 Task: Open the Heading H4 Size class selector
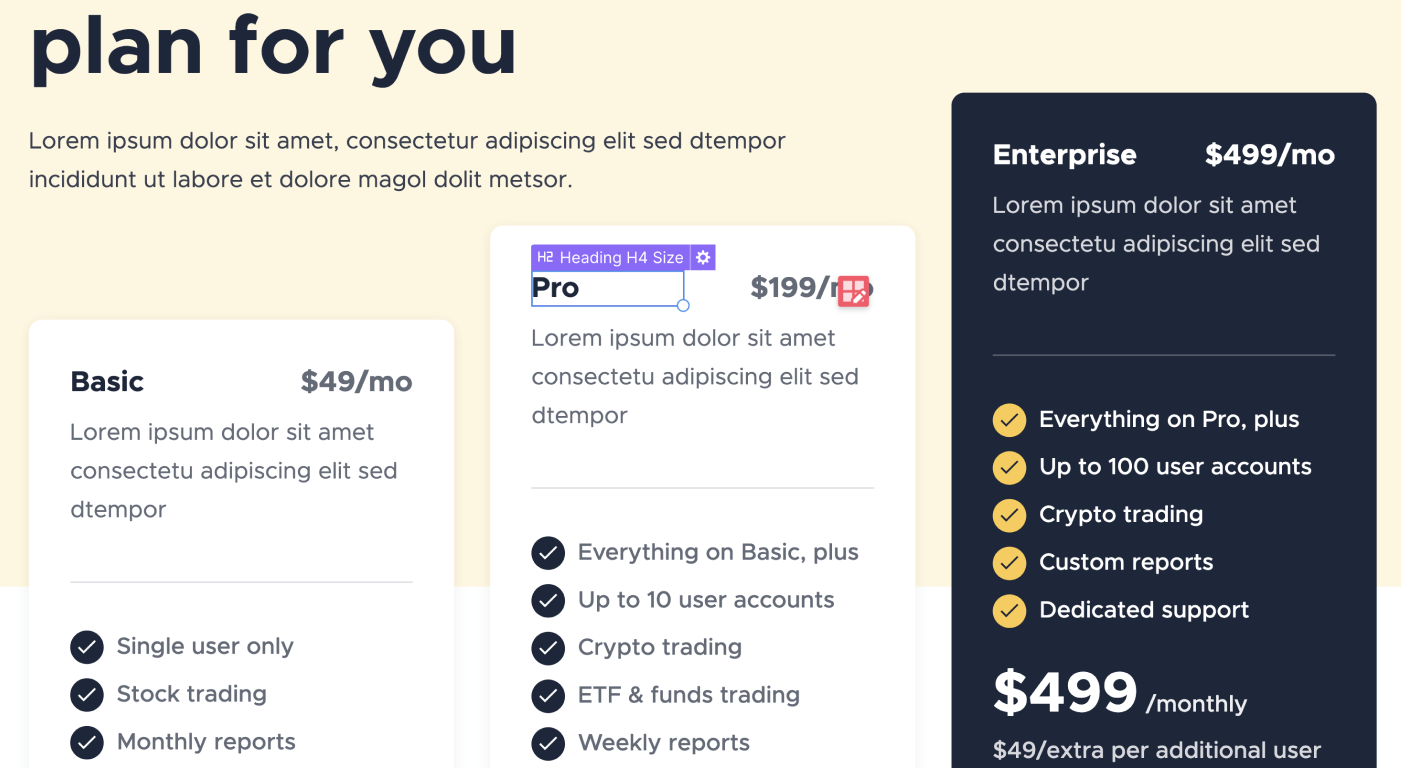[620, 257]
